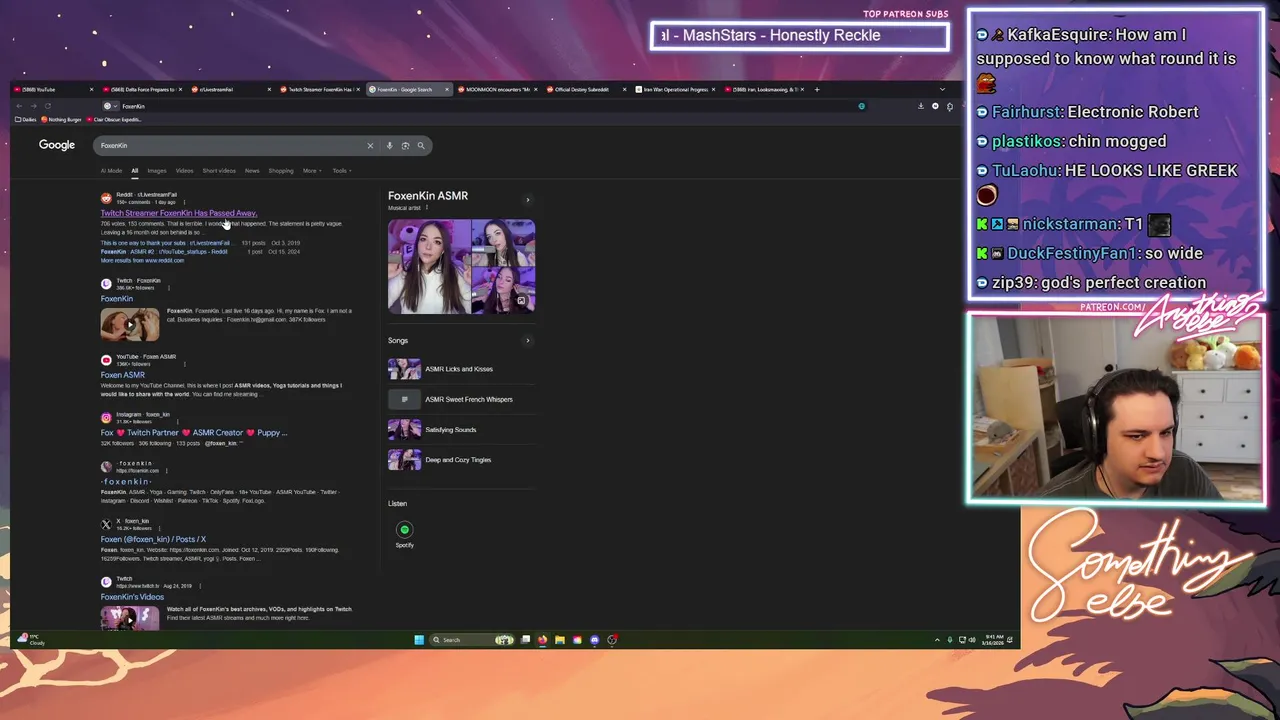Viewport: 1280px width, 720px height.
Task: Open More results from www.reddit.com
Action: 142,261
